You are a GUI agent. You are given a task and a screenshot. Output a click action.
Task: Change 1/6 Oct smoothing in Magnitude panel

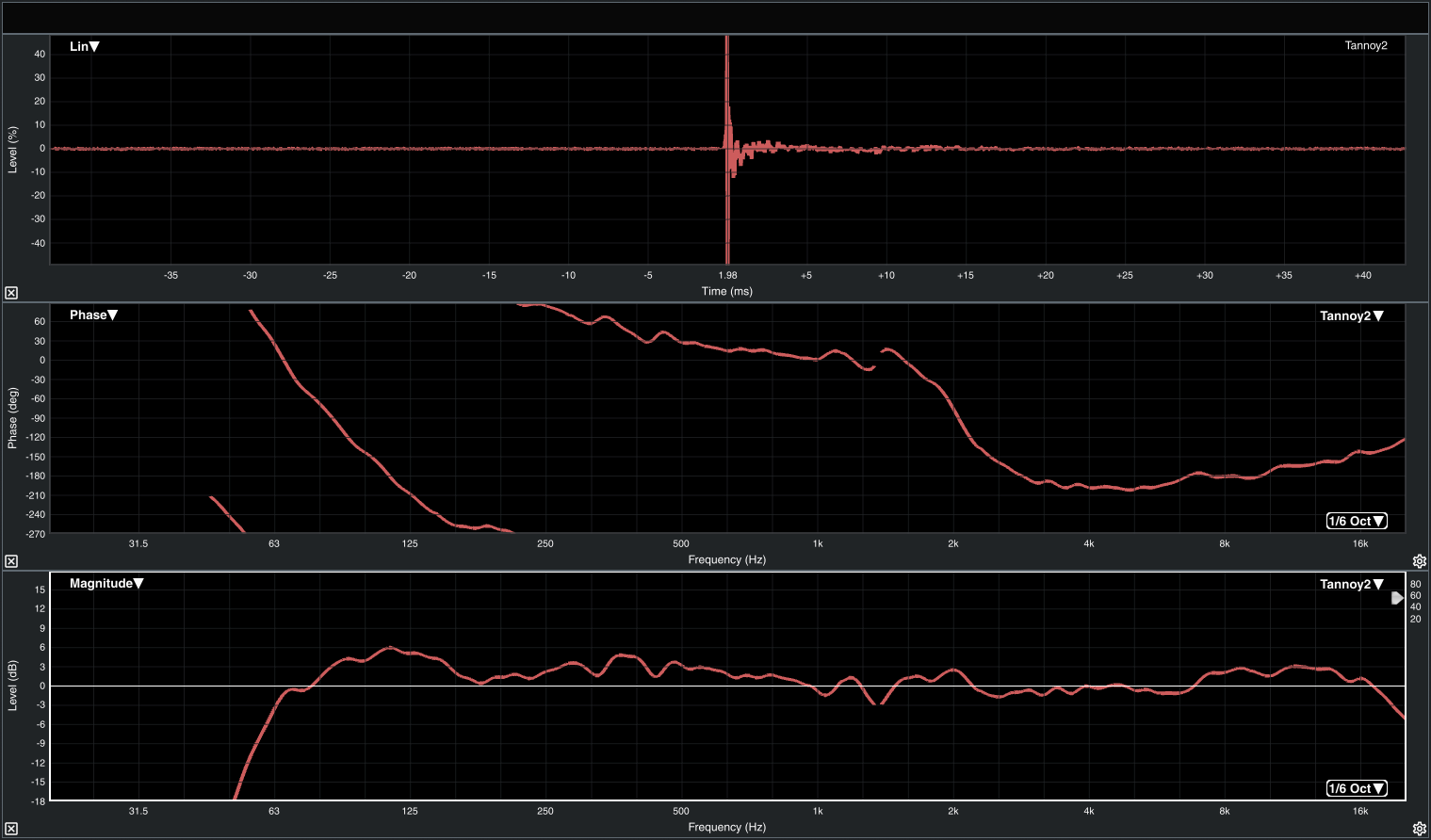1357,788
